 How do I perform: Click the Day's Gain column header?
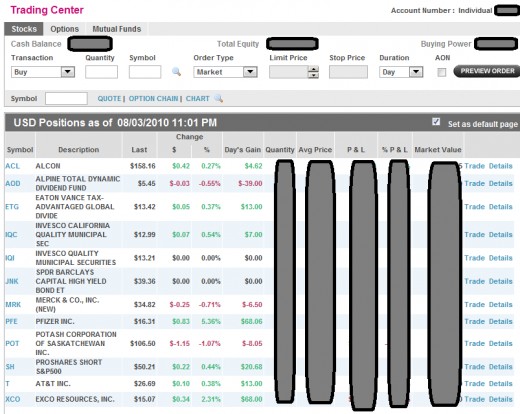(x=242, y=150)
